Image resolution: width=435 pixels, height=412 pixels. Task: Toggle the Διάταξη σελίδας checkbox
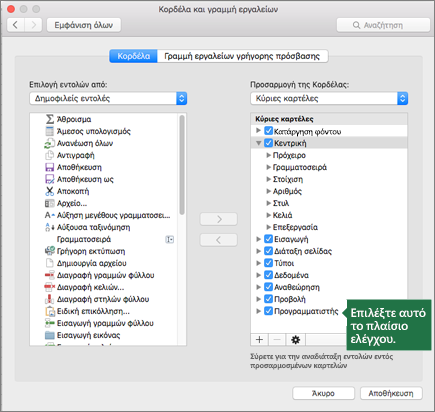tap(268, 251)
